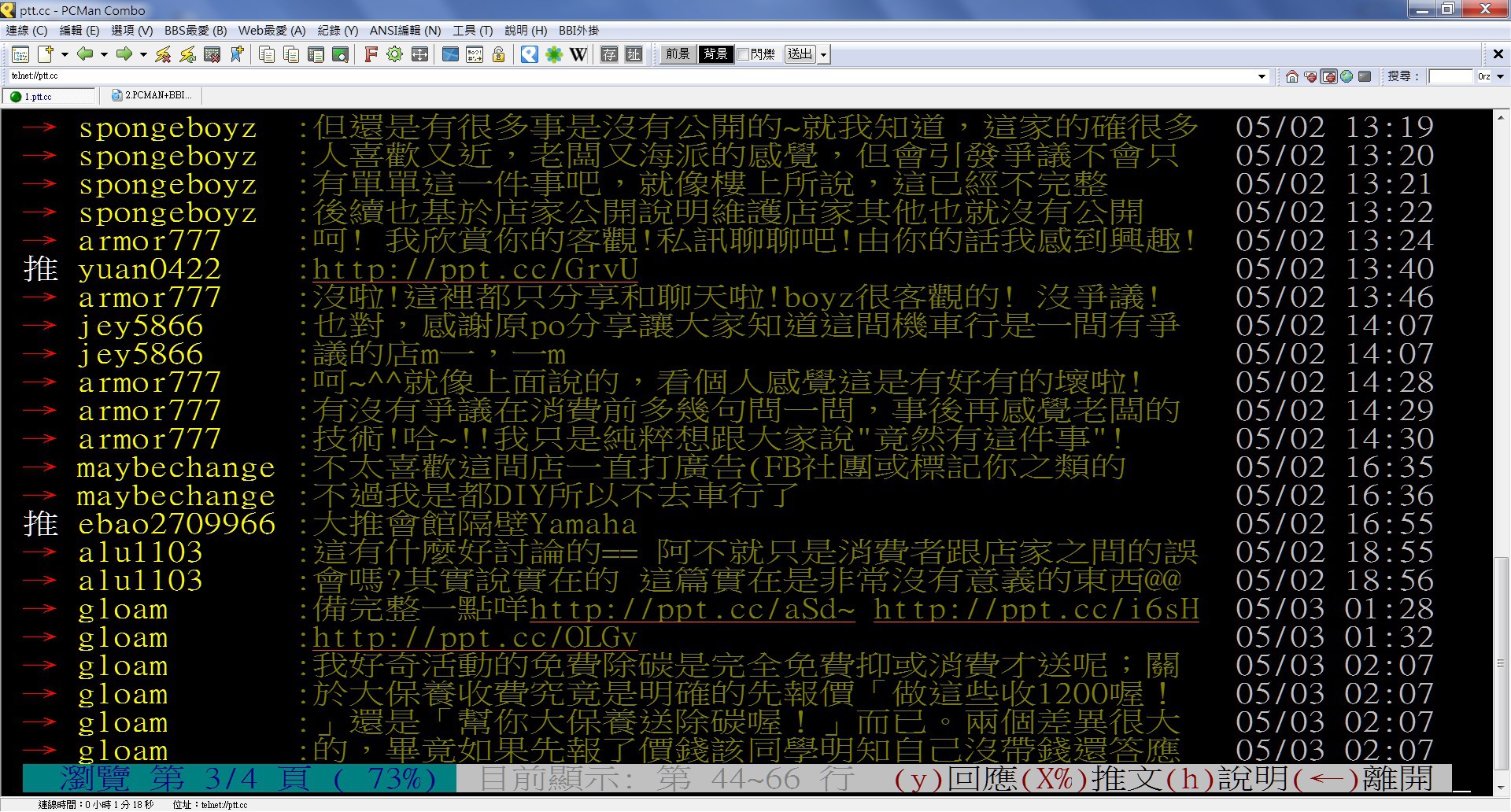Click the disconnect lightning icon with red X
The height and width of the screenshot is (812, 1511).
pyautogui.click(x=163, y=54)
